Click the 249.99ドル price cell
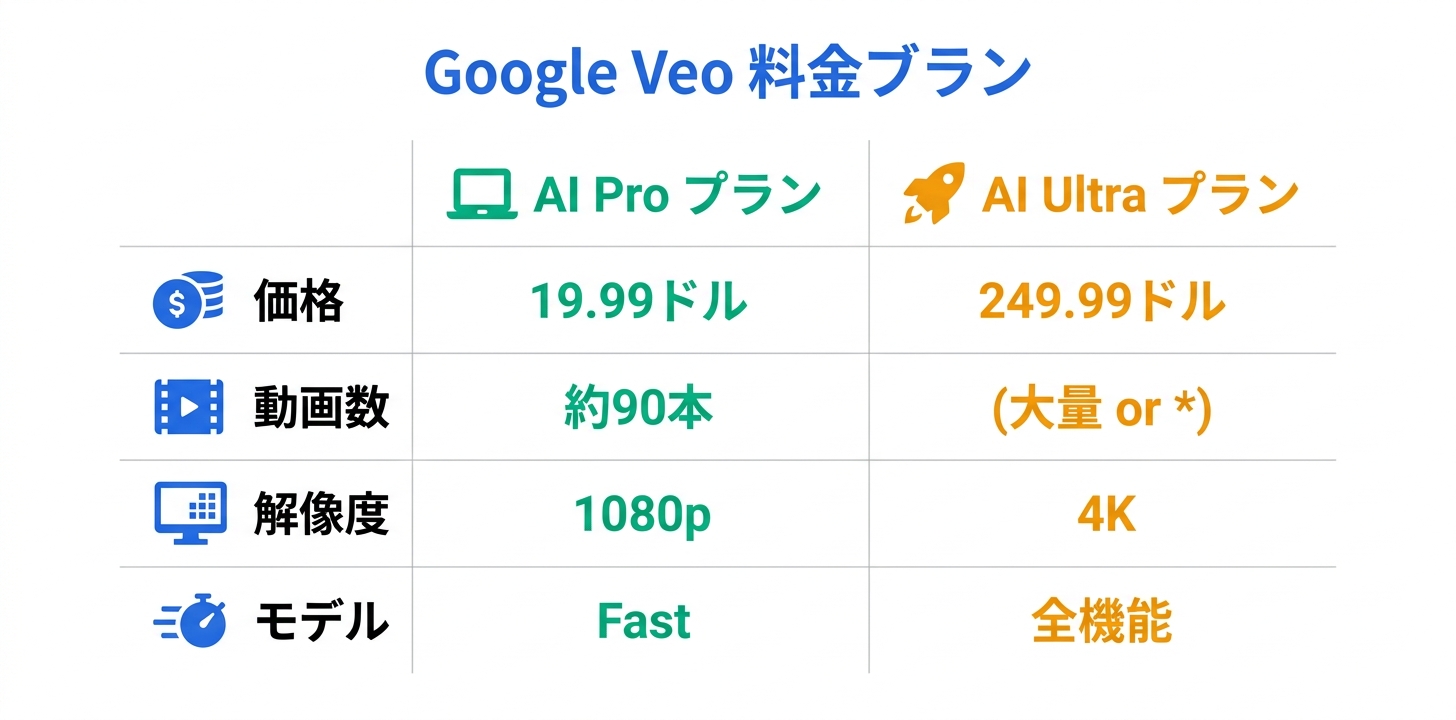 click(1101, 301)
